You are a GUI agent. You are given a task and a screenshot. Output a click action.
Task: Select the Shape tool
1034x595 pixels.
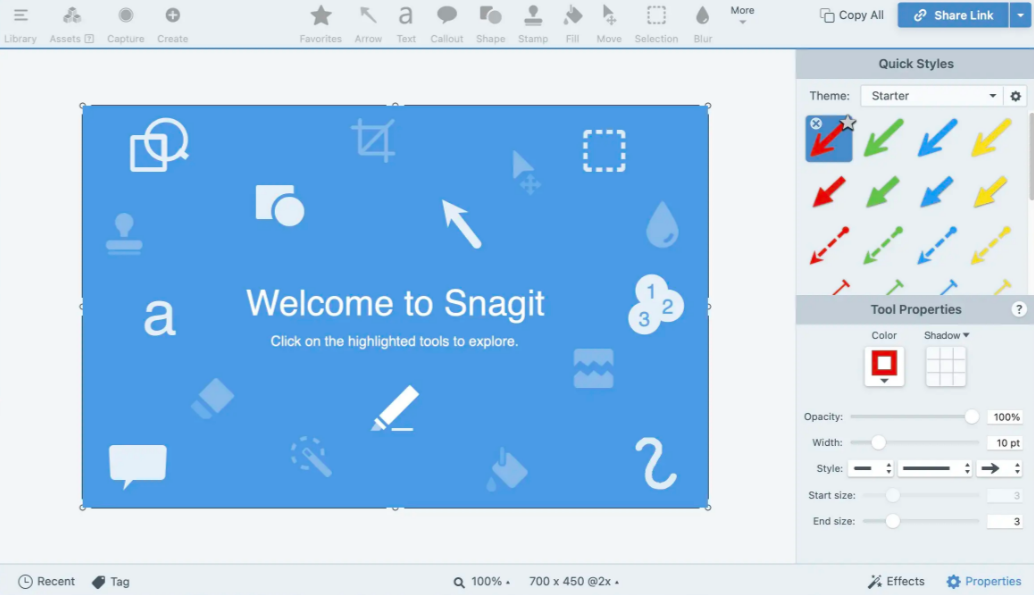pos(491,24)
